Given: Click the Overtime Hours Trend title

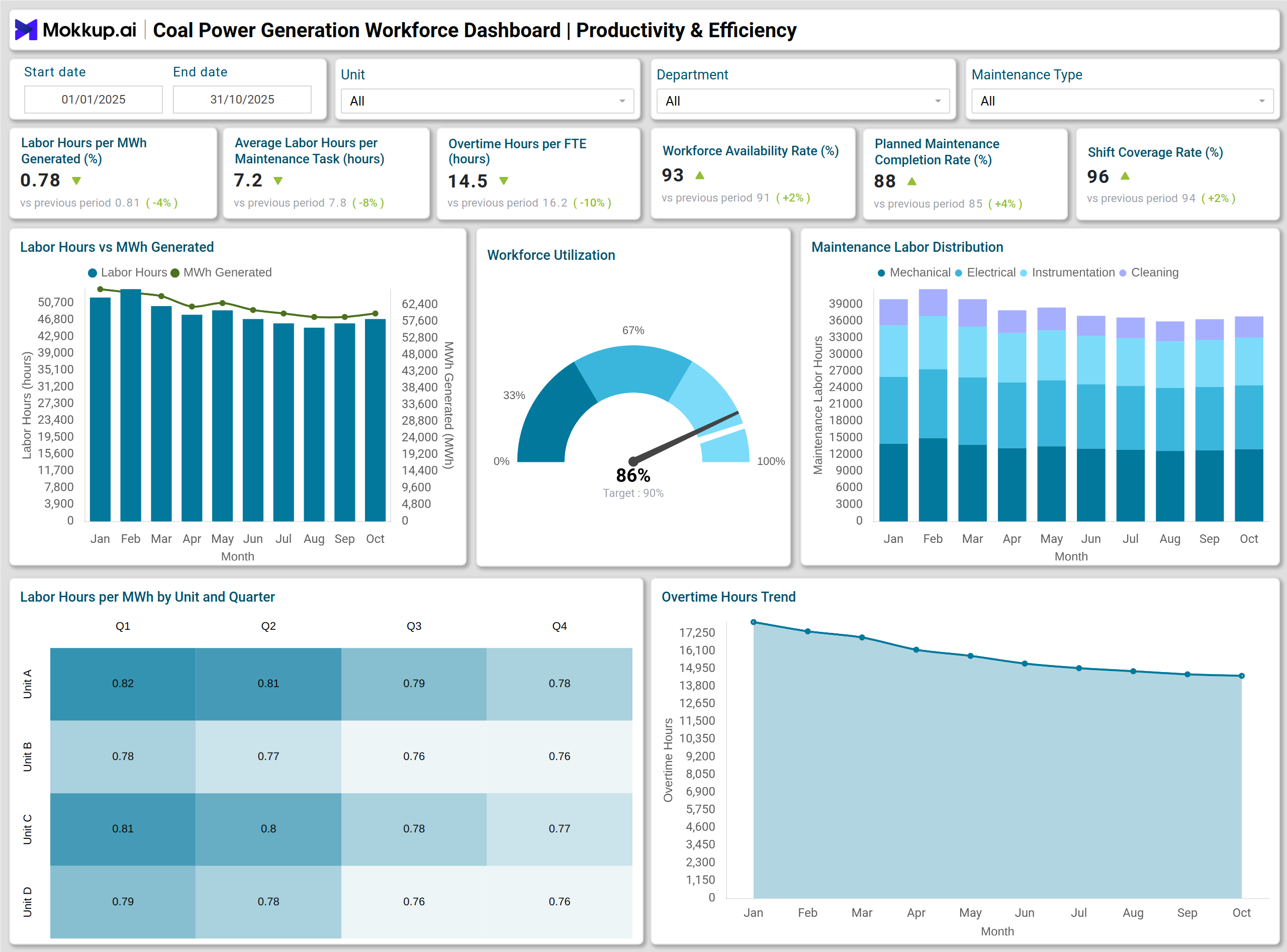Looking at the screenshot, I should tap(728, 597).
